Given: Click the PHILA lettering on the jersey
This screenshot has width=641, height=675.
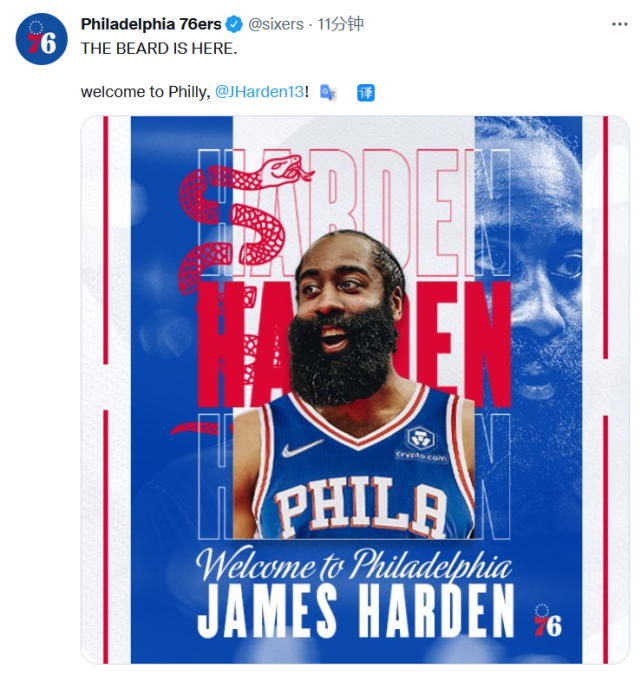Looking at the screenshot, I should coord(361,506).
